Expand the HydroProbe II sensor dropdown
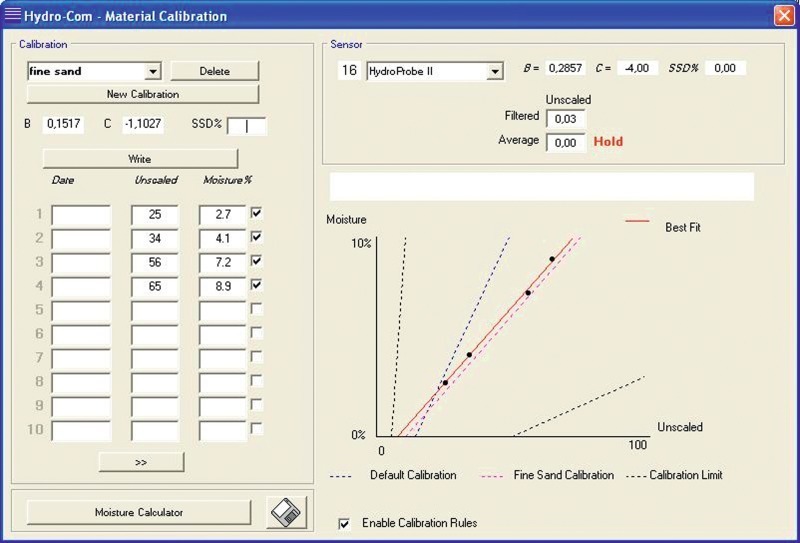This screenshot has width=800, height=543. [494, 72]
